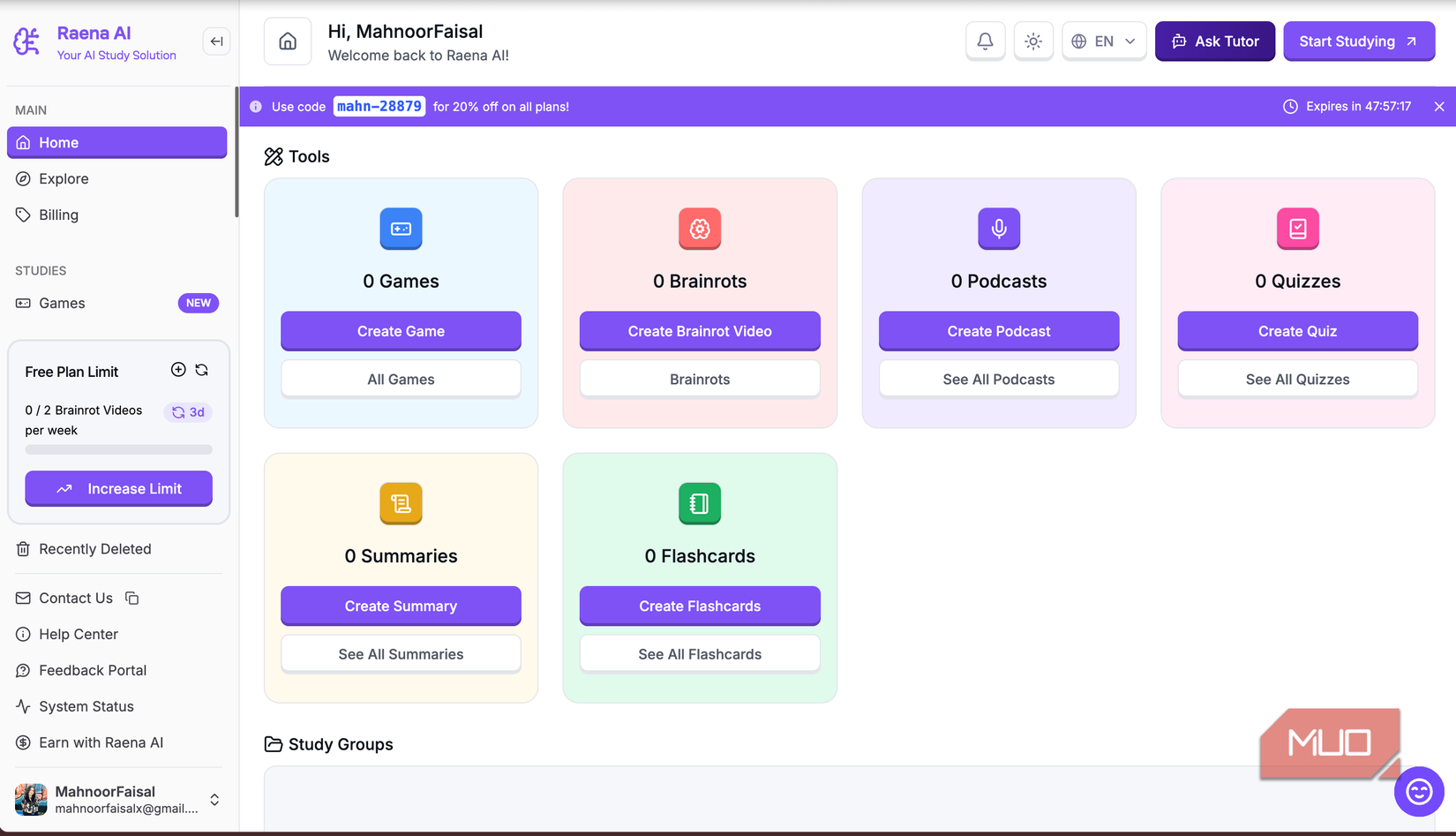Click Create Flashcards button
1456x836 pixels.
[700, 606]
